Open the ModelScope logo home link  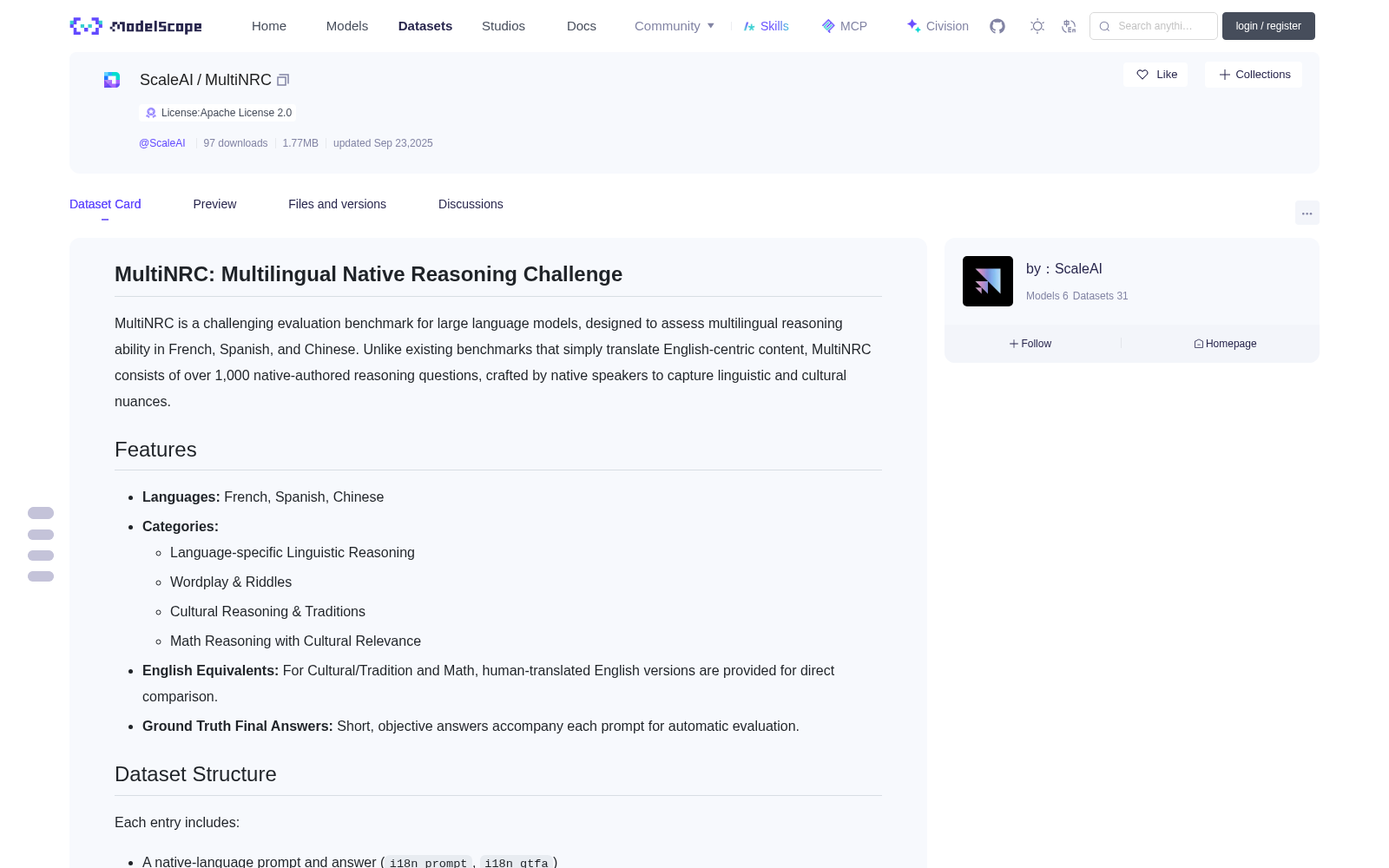[x=136, y=26]
